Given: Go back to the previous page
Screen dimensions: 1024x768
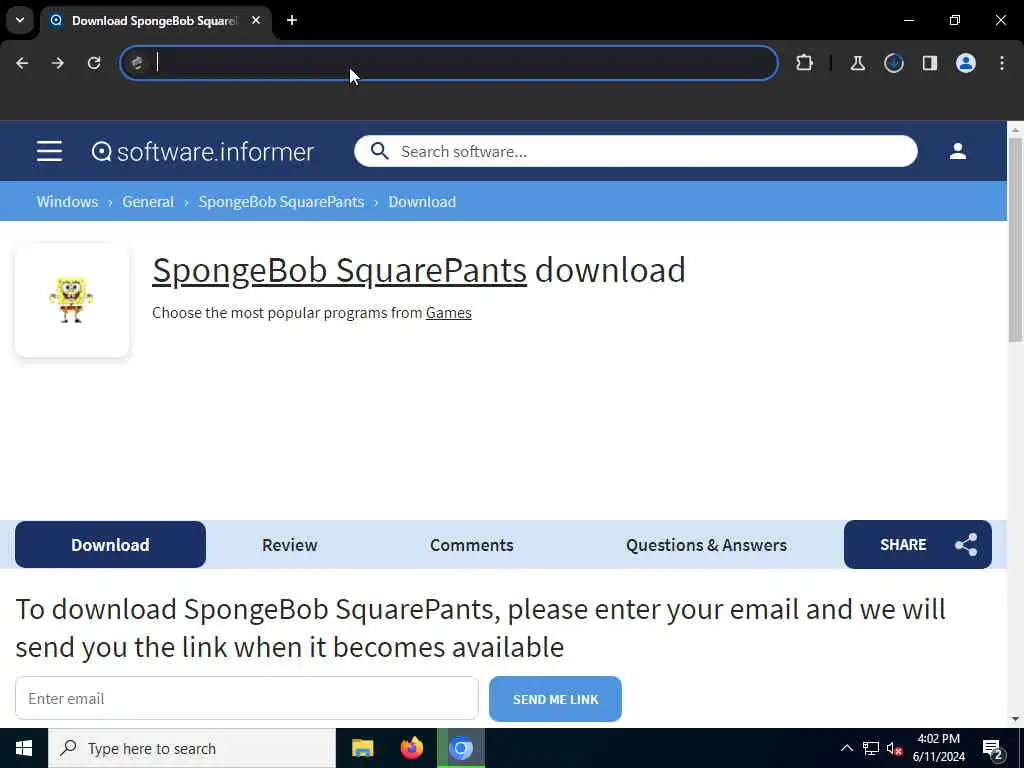Looking at the screenshot, I should point(22,63).
